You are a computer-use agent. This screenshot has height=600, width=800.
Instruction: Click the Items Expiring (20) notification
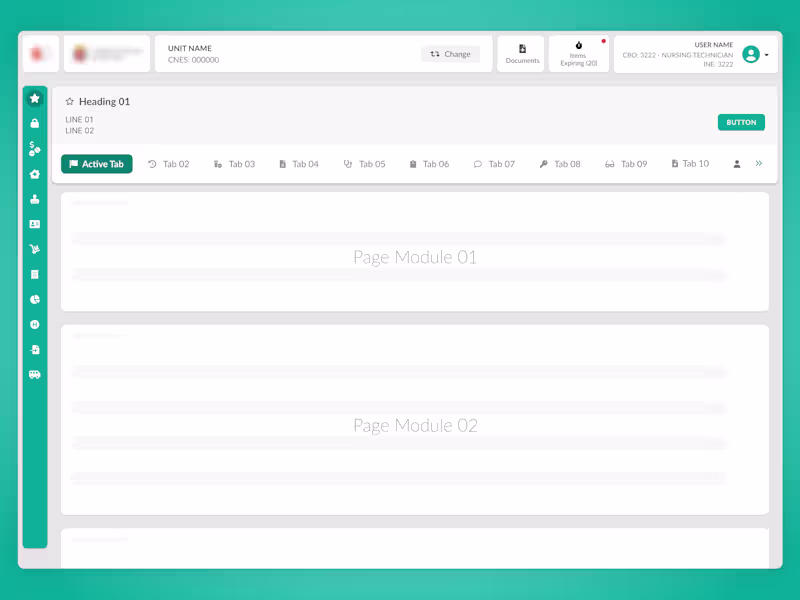tap(579, 53)
